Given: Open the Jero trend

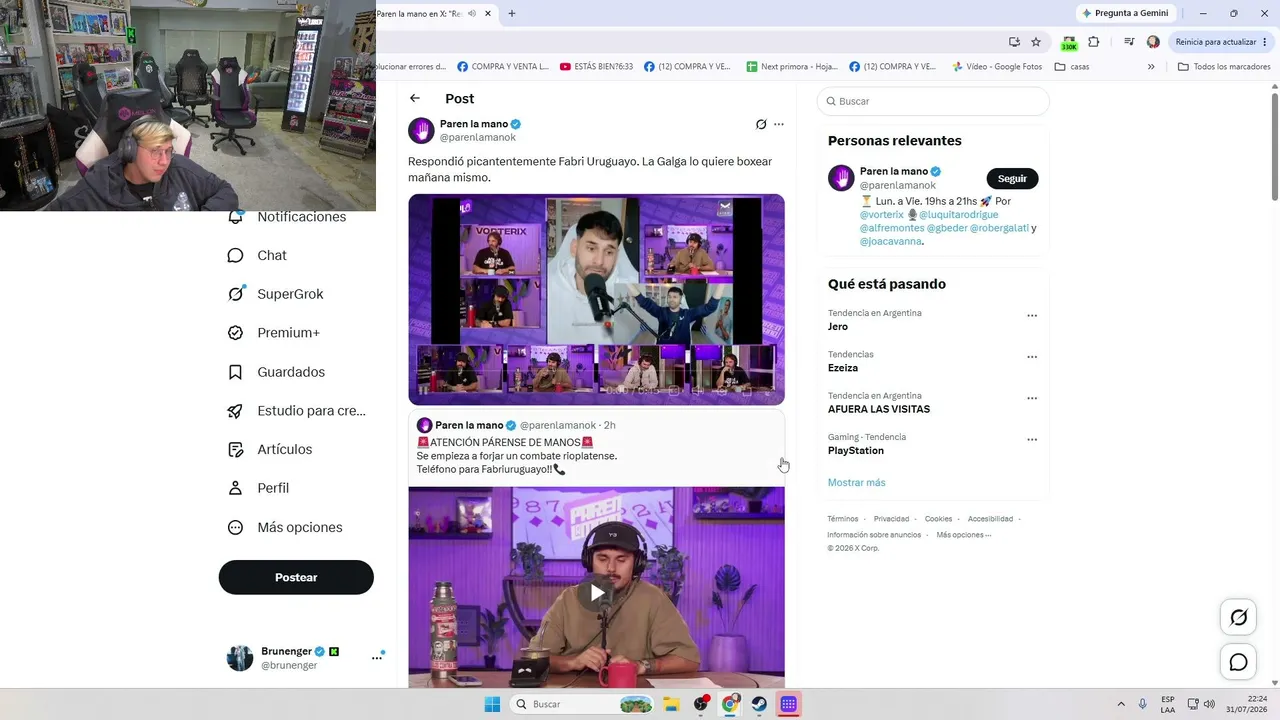Looking at the screenshot, I should point(838,326).
